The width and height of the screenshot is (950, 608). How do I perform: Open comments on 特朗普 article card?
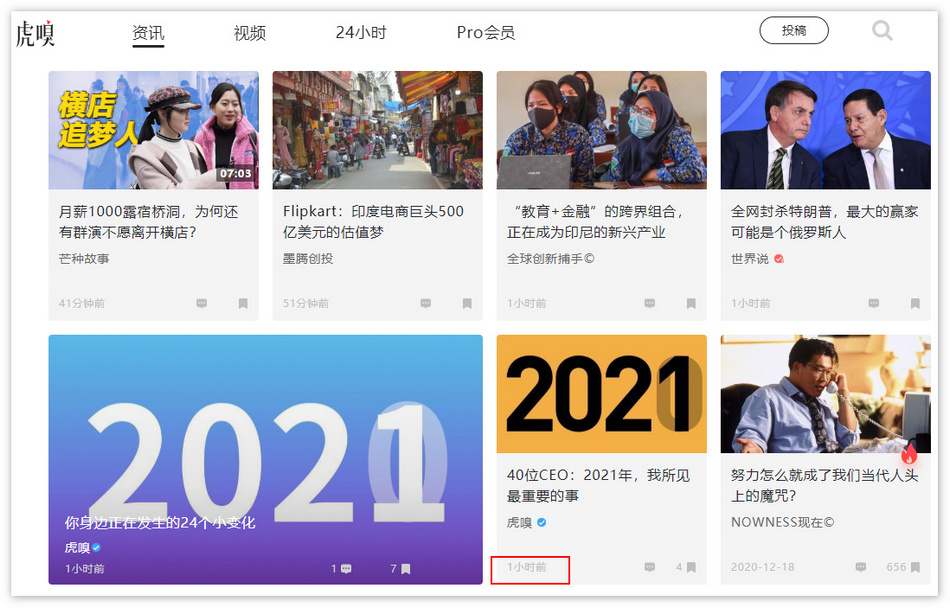click(874, 303)
